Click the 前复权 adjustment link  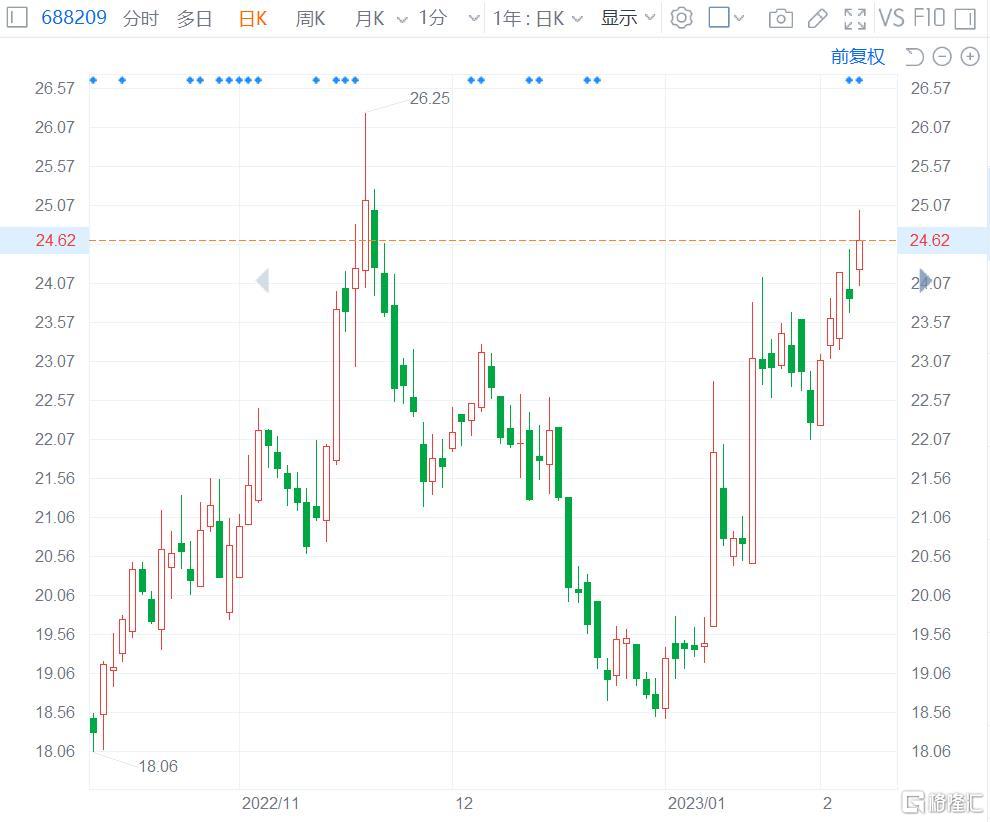857,57
